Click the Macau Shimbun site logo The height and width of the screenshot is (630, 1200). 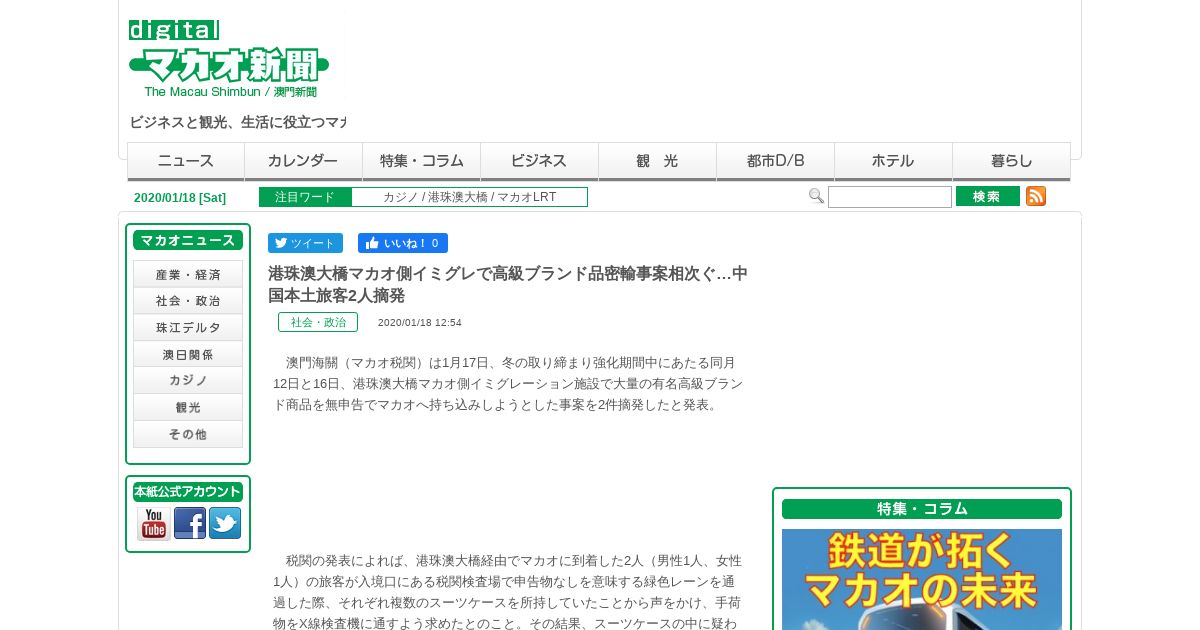pyautogui.click(x=229, y=59)
